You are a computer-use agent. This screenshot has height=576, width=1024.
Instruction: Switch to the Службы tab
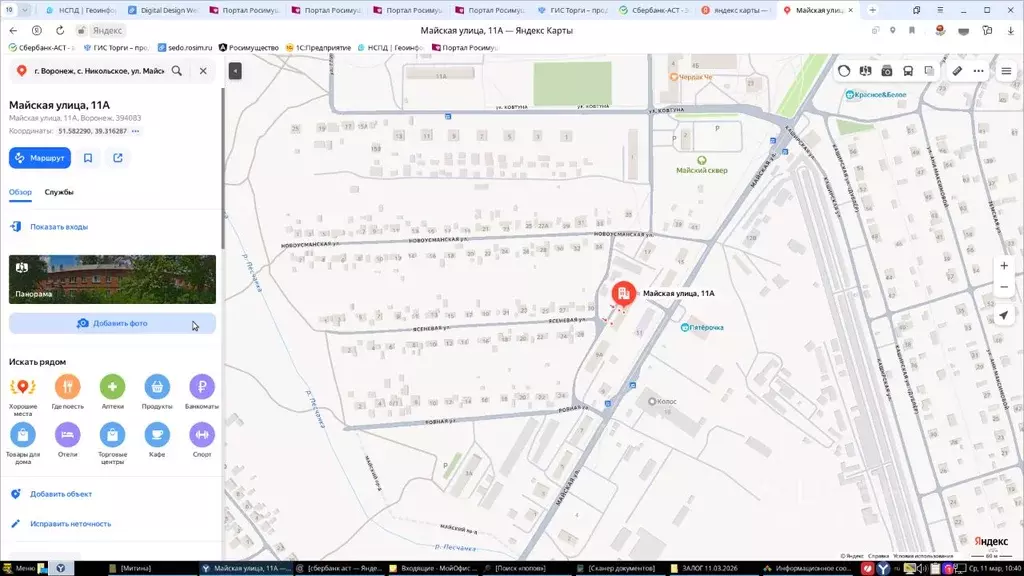tap(59, 192)
